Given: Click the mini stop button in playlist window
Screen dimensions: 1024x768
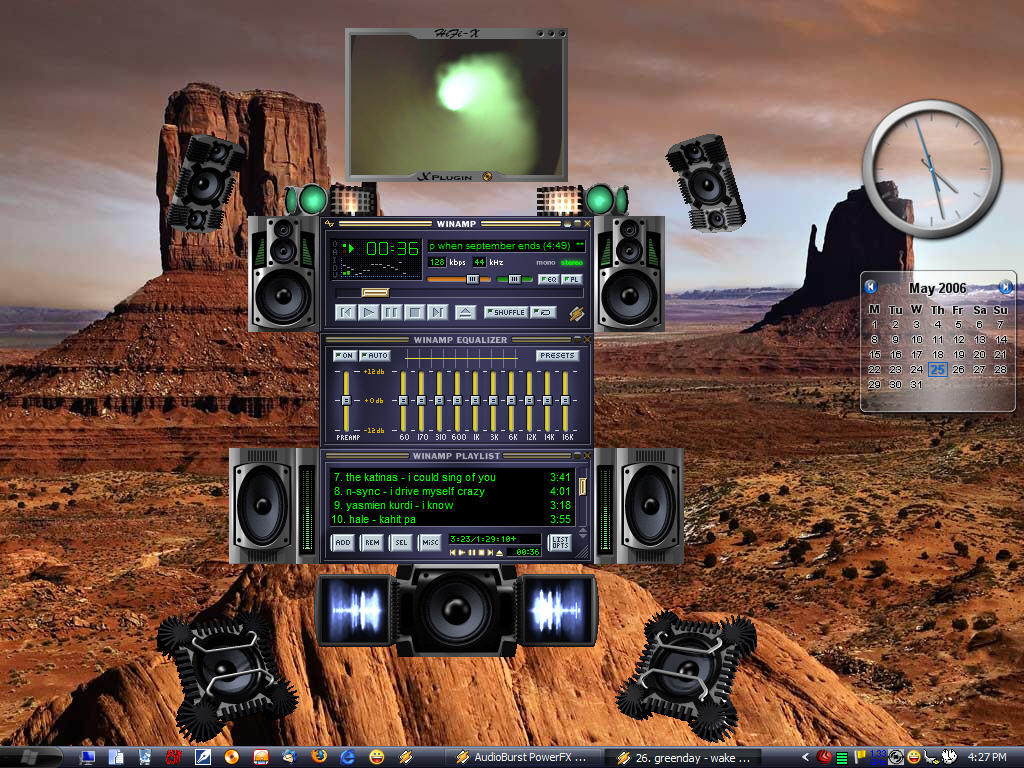Looking at the screenshot, I should coord(481,552).
